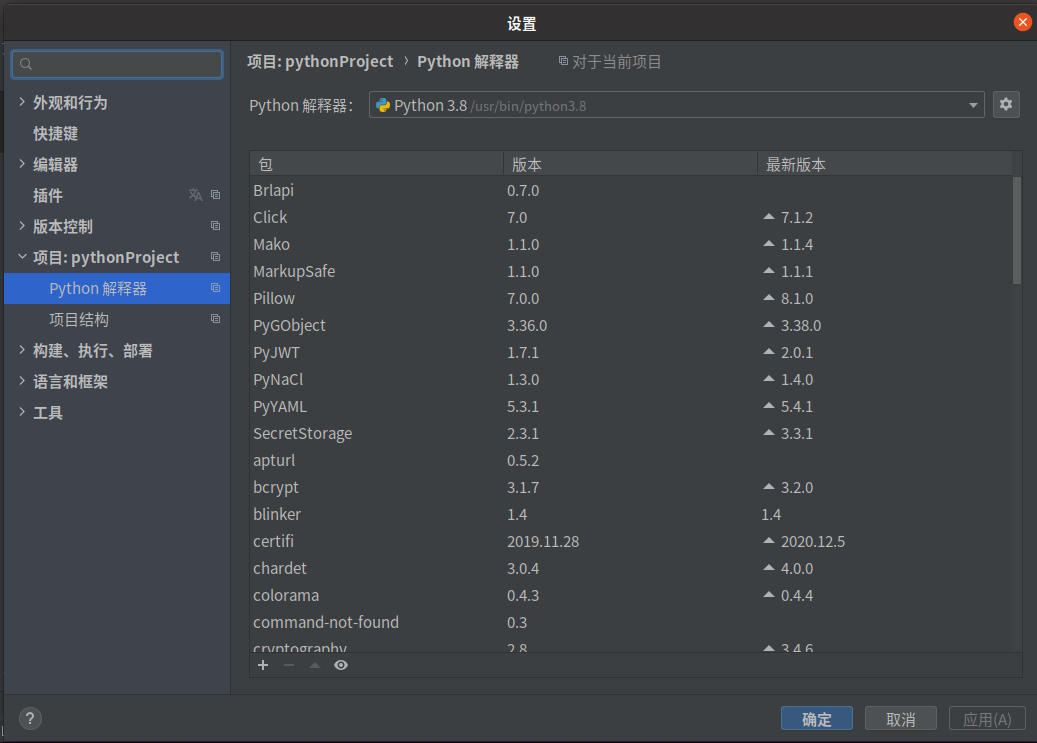Screen dimensions: 1037x743
Task: Expand the 工具 section
Action: 22,412
